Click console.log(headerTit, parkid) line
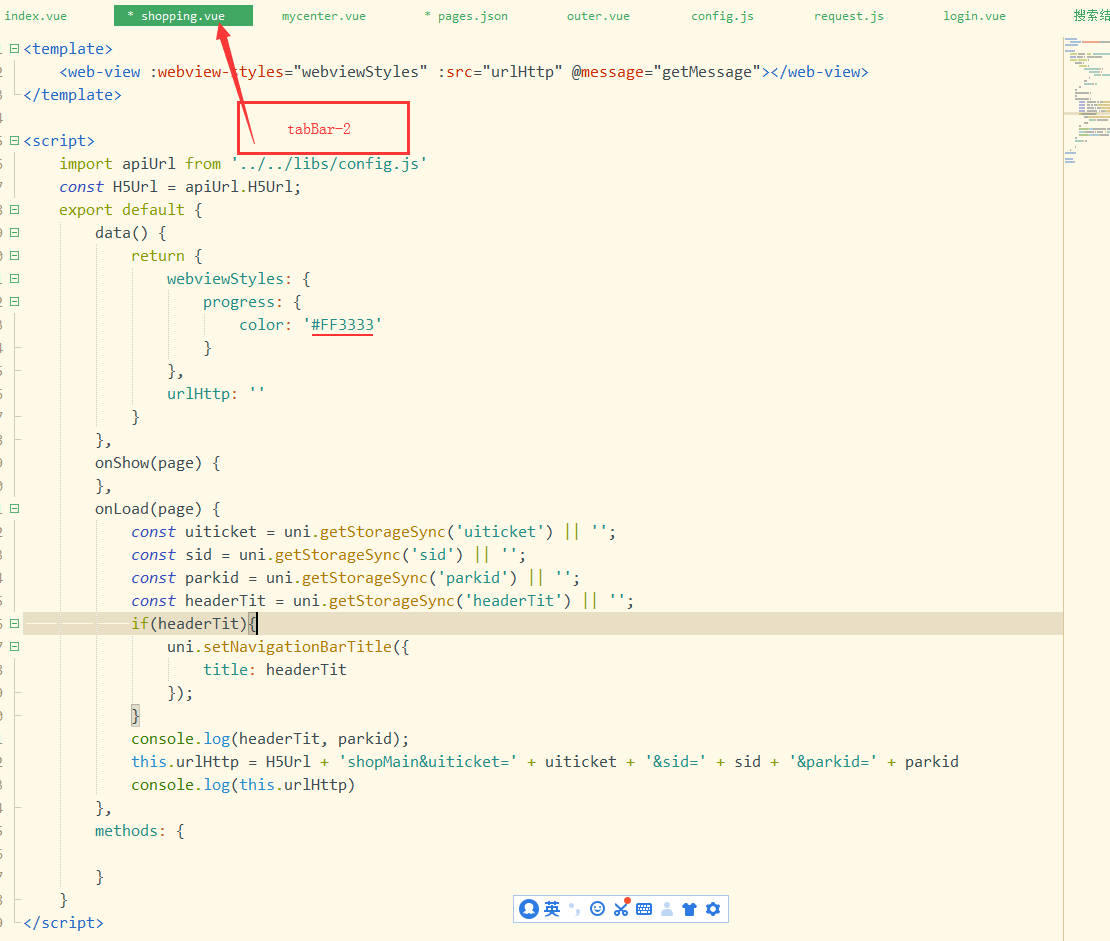1110x941 pixels. point(270,739)
